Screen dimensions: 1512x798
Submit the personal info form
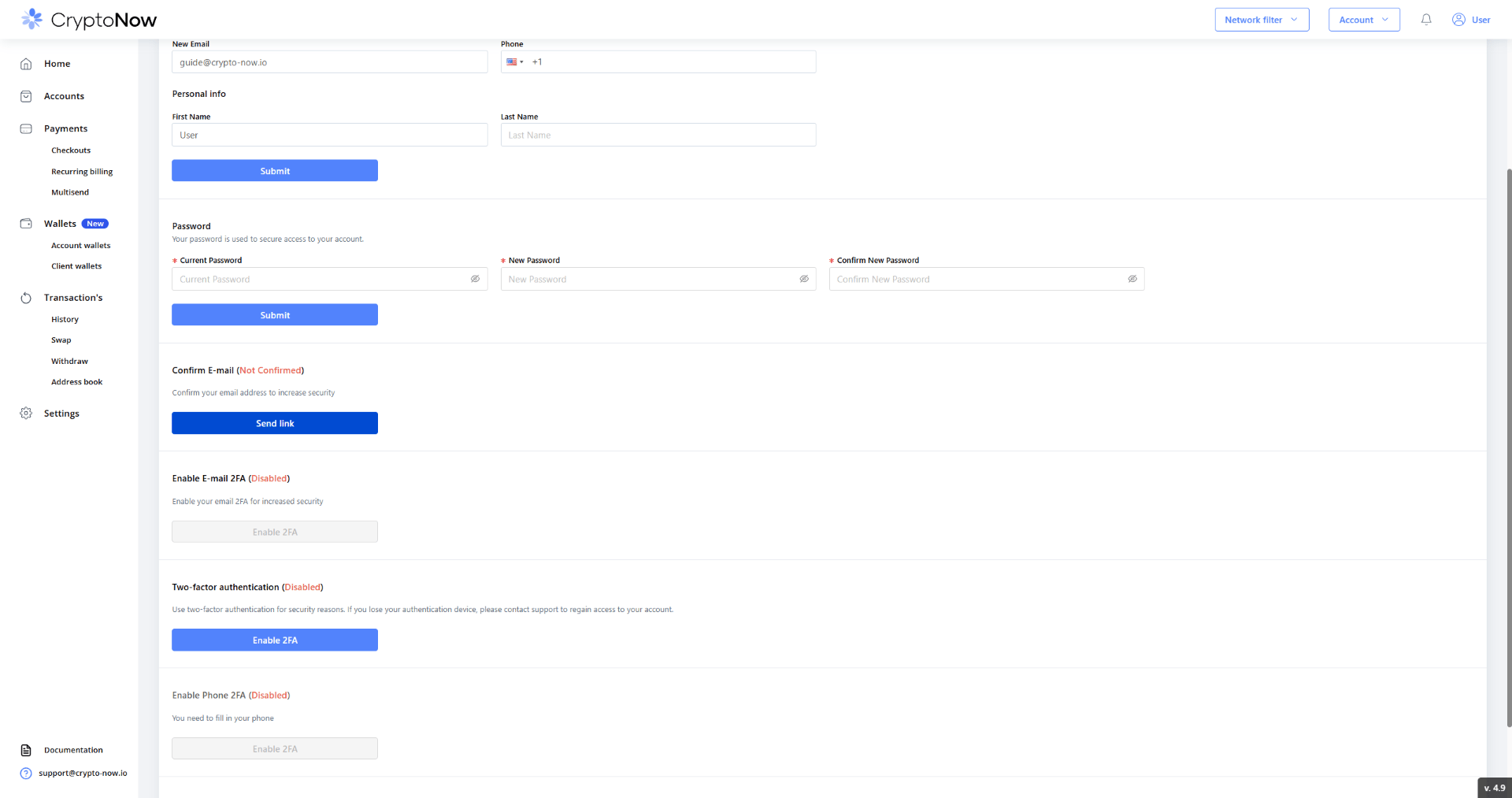point(275,171)
